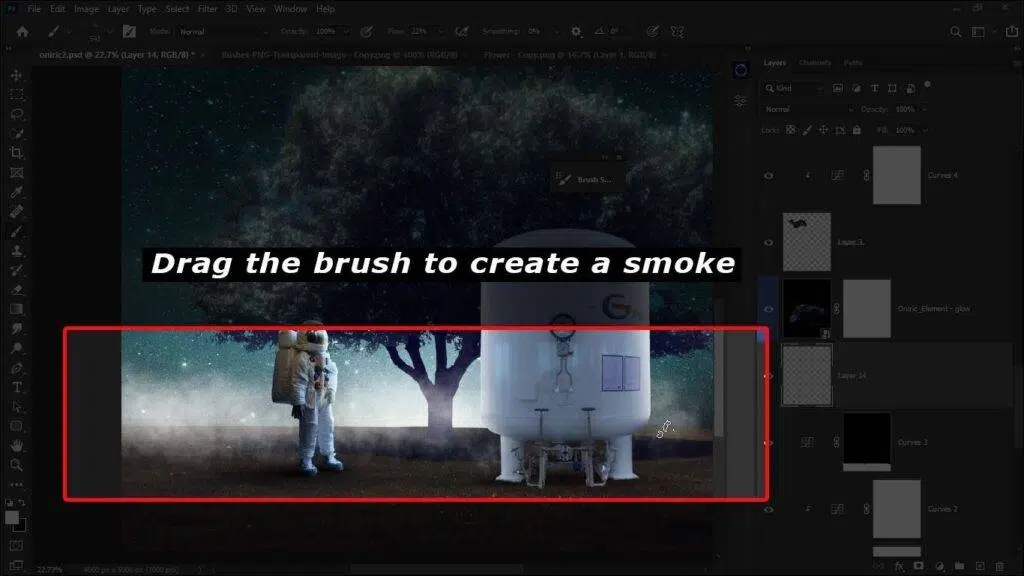This screenshot has height=576, width=1024.
Task: Open the brush settings panel icon
Action: tap(129, 31)
